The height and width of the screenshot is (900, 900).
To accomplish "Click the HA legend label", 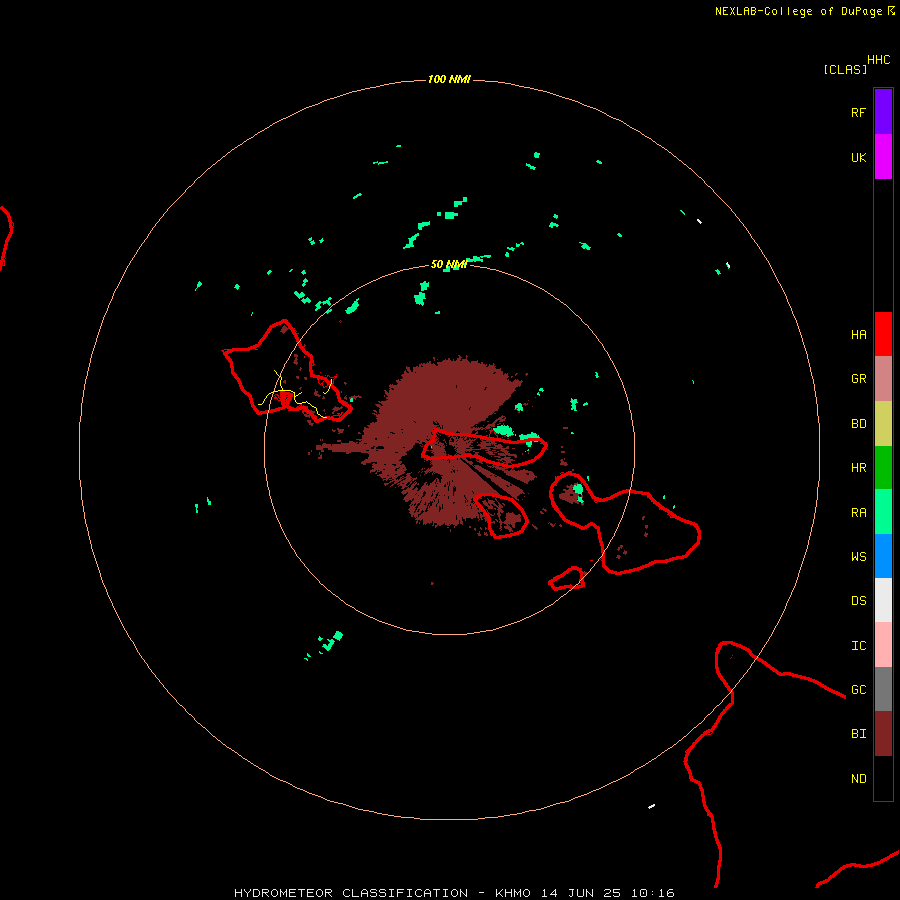I will pos(858,334).
